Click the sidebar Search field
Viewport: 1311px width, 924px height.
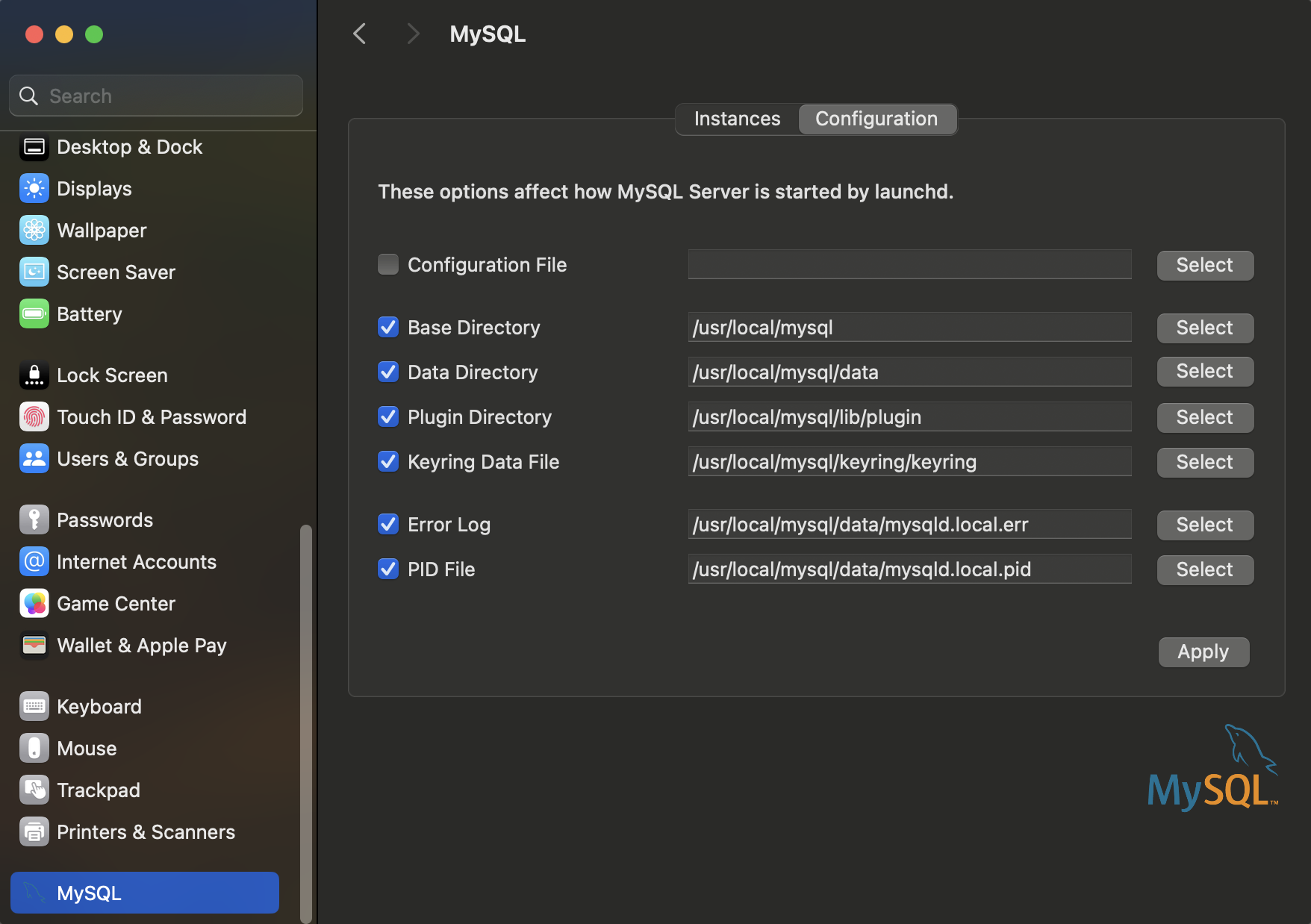coord(156,96)
